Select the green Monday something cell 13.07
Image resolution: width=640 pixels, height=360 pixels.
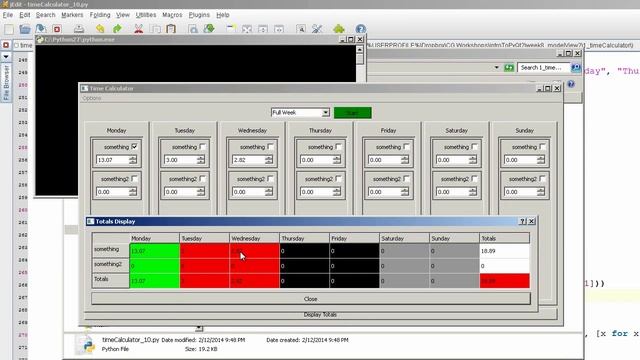pyautogui.click(x=155, y=251)
